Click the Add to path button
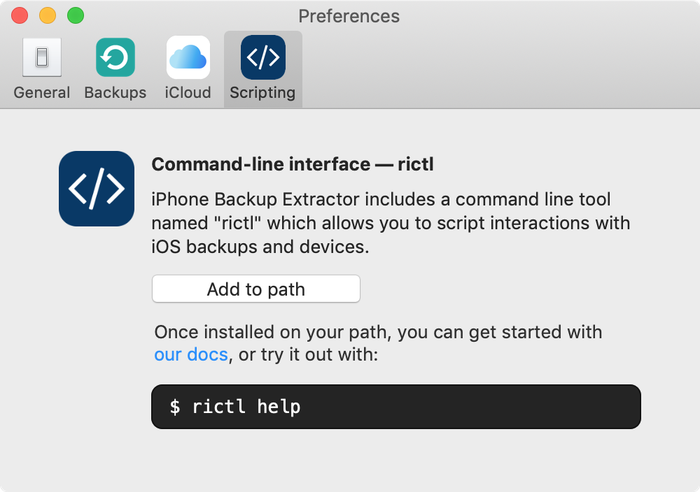Image resolution: width=700 pixels, height=492 pixels. click(256, 289)
